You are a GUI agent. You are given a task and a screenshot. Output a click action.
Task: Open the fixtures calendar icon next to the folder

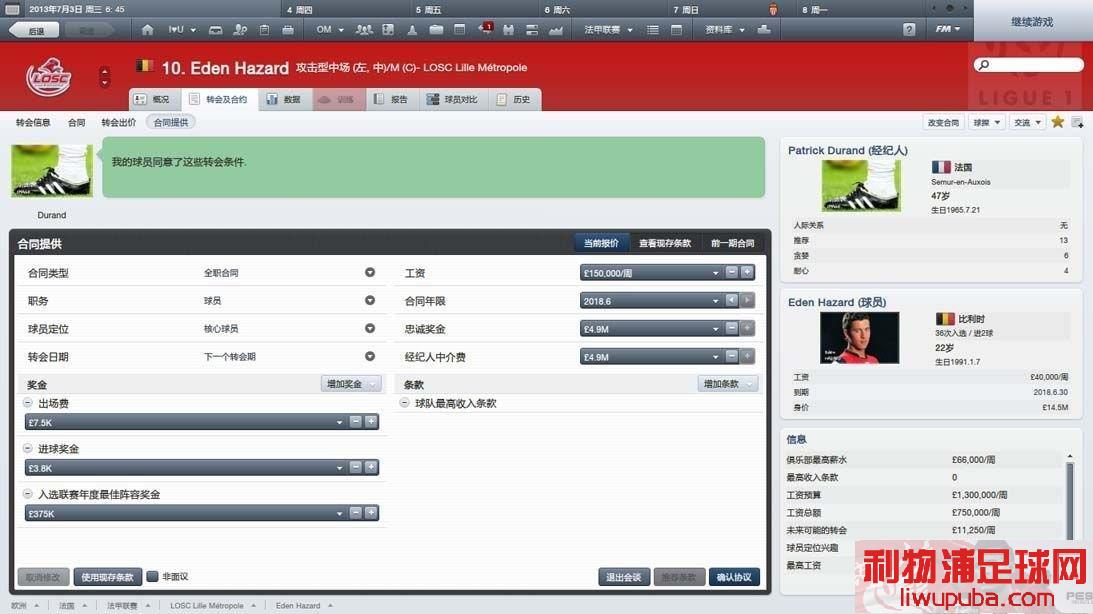459,30
